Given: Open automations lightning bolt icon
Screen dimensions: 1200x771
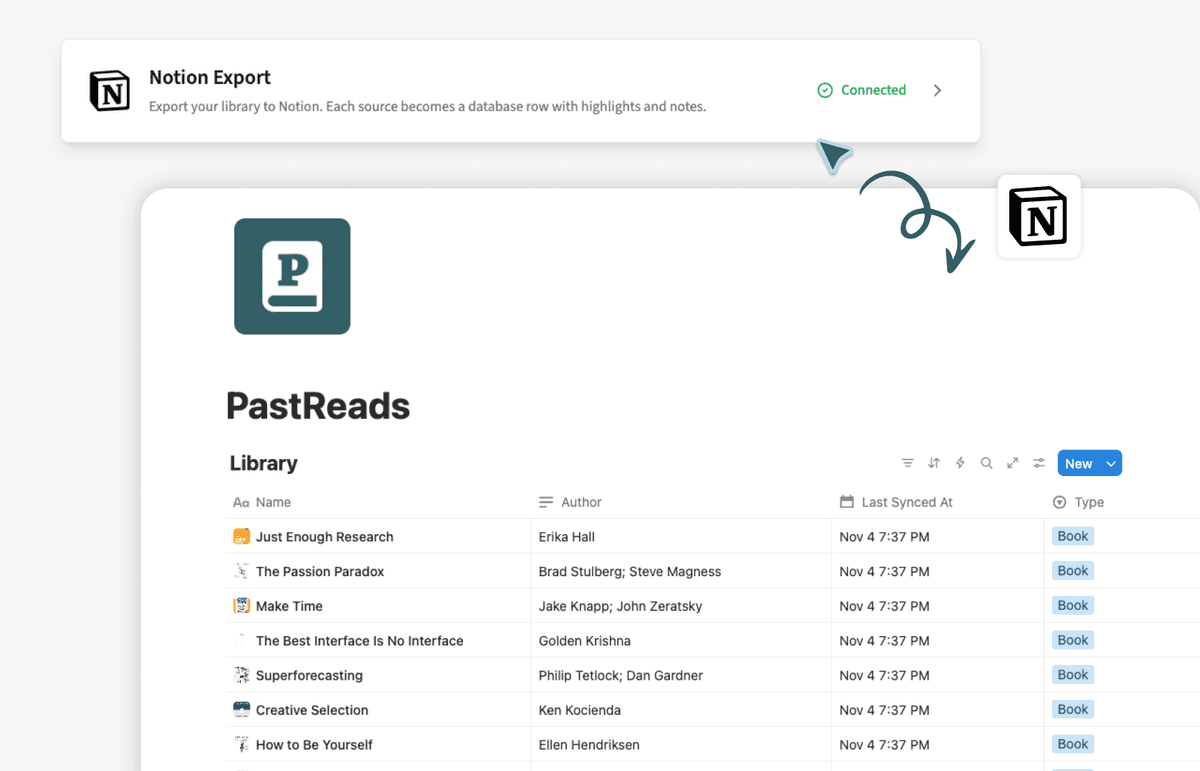Looking at the screenshot, I should click(x=960, y=463).
